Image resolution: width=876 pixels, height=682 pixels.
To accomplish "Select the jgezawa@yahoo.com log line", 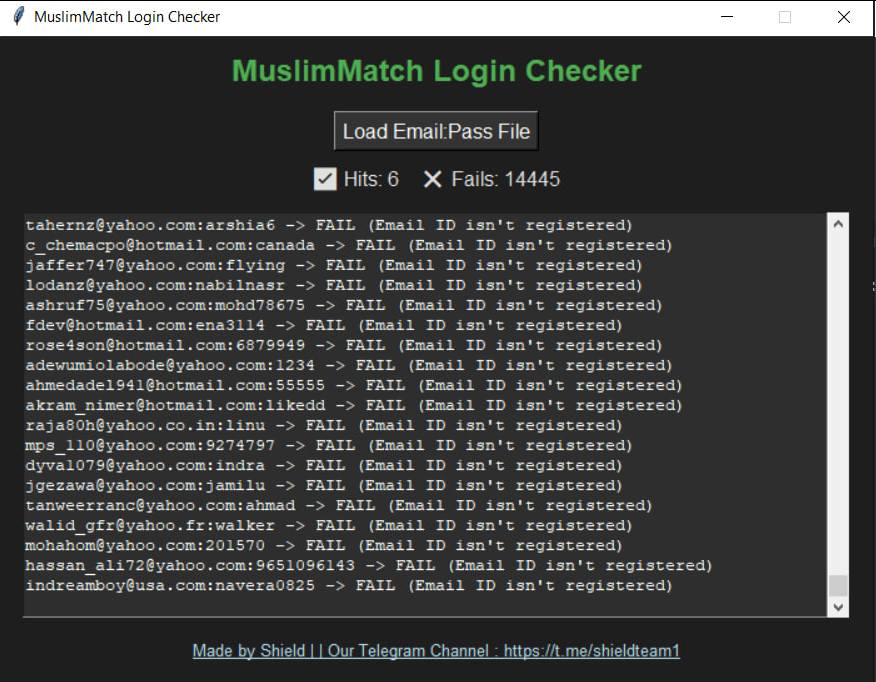I will coord(323,485).
